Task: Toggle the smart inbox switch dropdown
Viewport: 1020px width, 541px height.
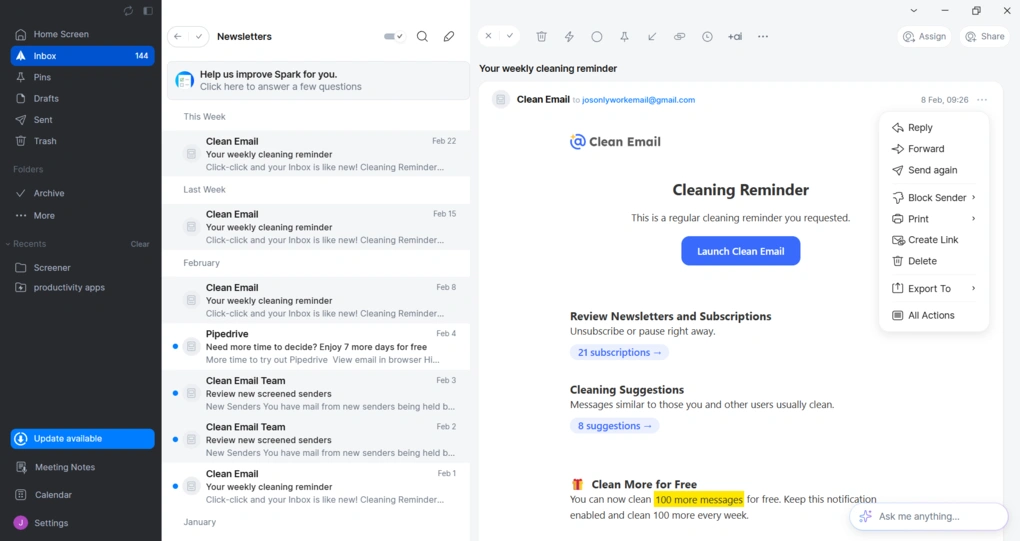Action: point(394,36)
